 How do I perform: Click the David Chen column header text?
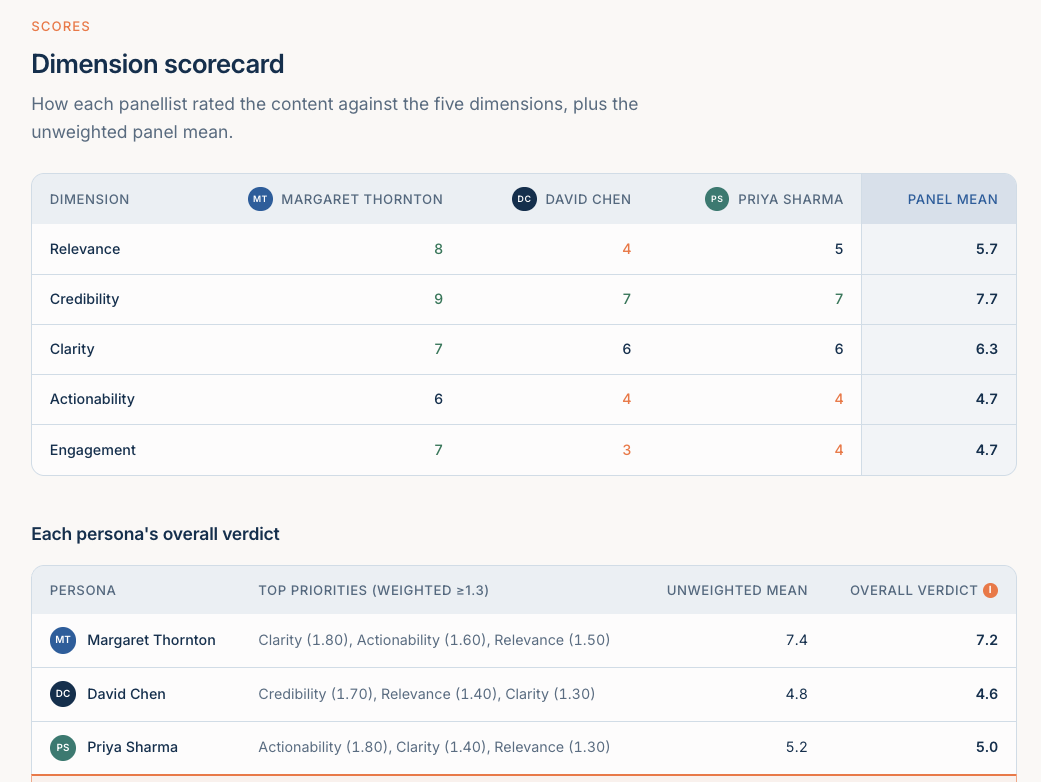click(588, 199)
